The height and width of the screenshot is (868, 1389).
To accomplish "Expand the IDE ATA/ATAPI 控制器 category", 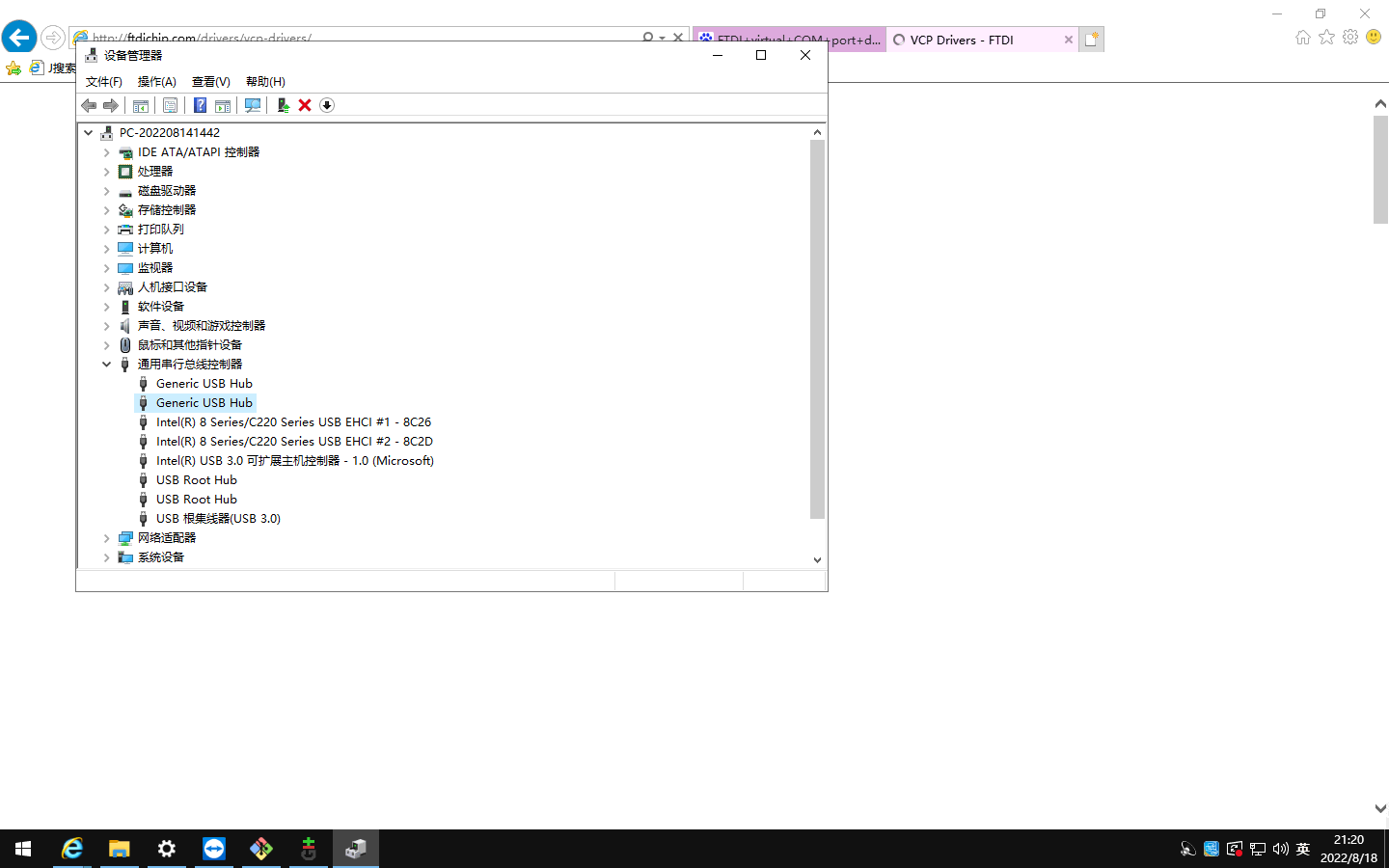I will coord(107,152).
